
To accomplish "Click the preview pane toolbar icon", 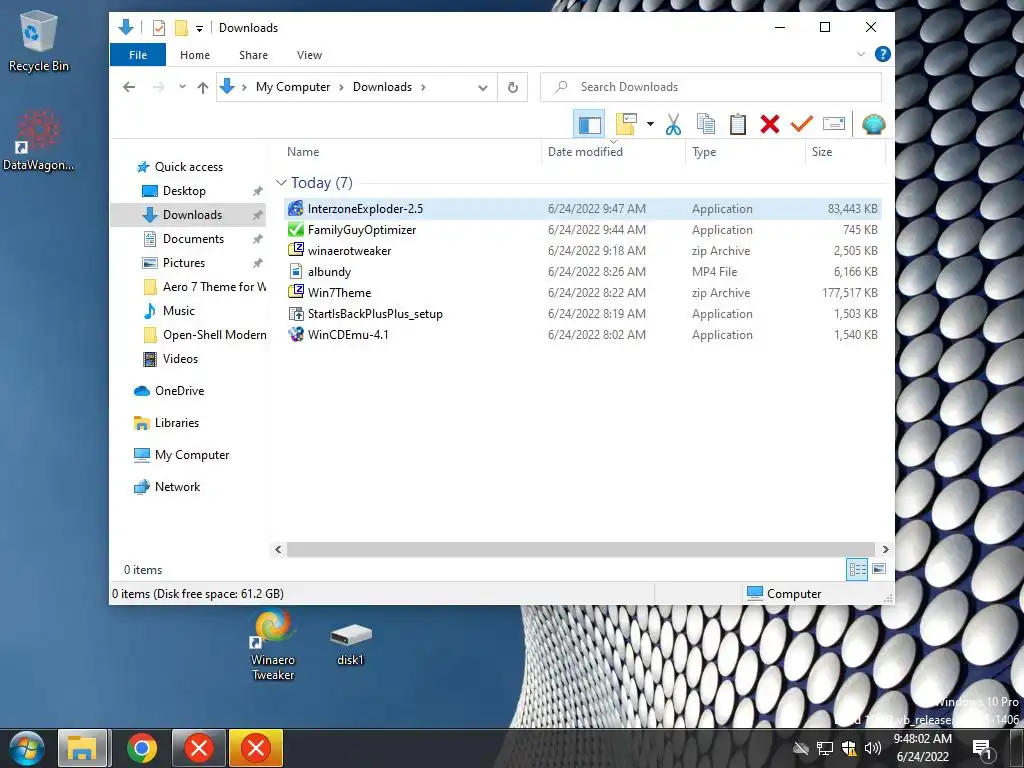I will tap(589, 124).
